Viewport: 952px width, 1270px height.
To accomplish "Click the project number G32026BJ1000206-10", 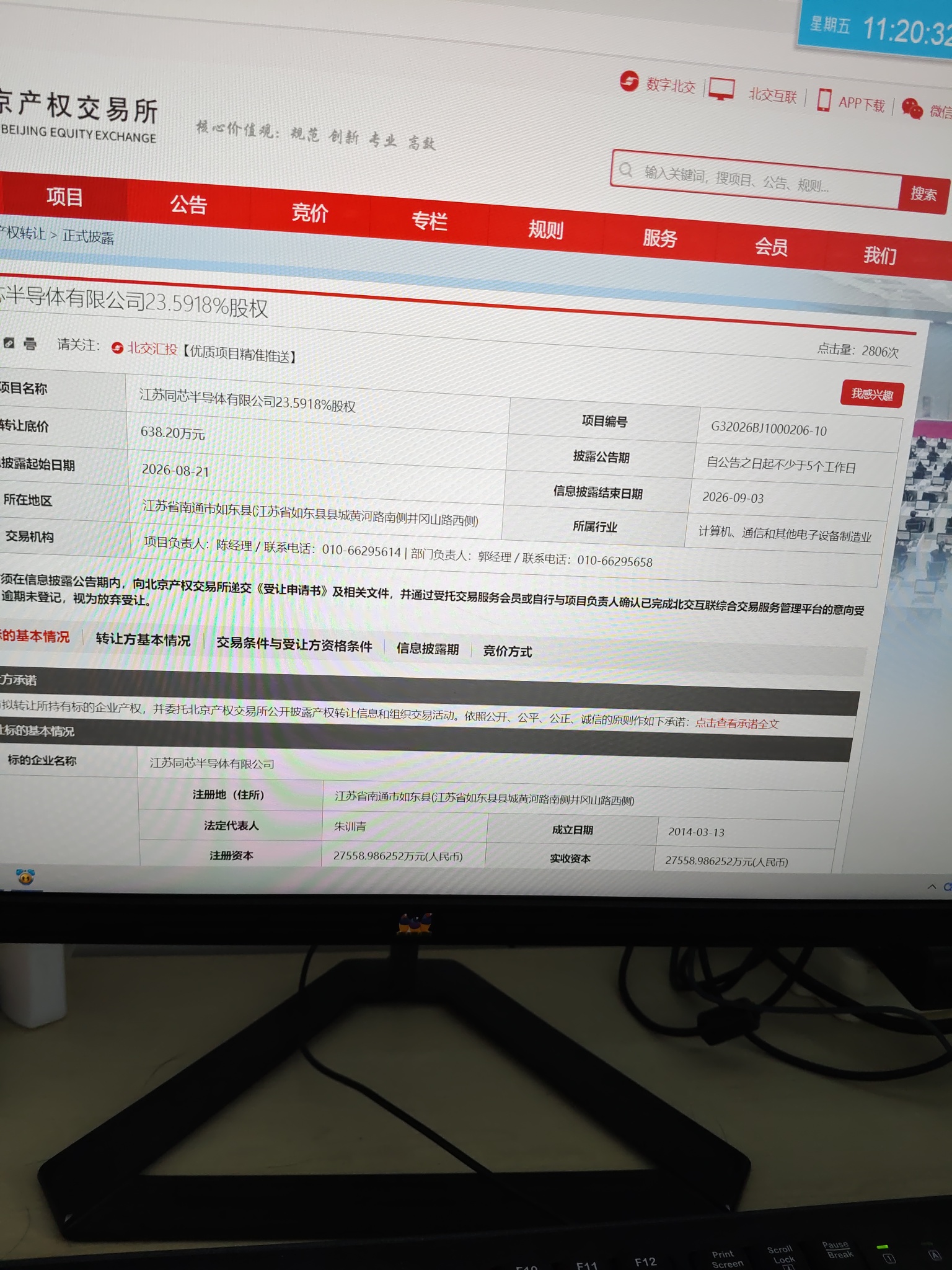I will point(769,429).
